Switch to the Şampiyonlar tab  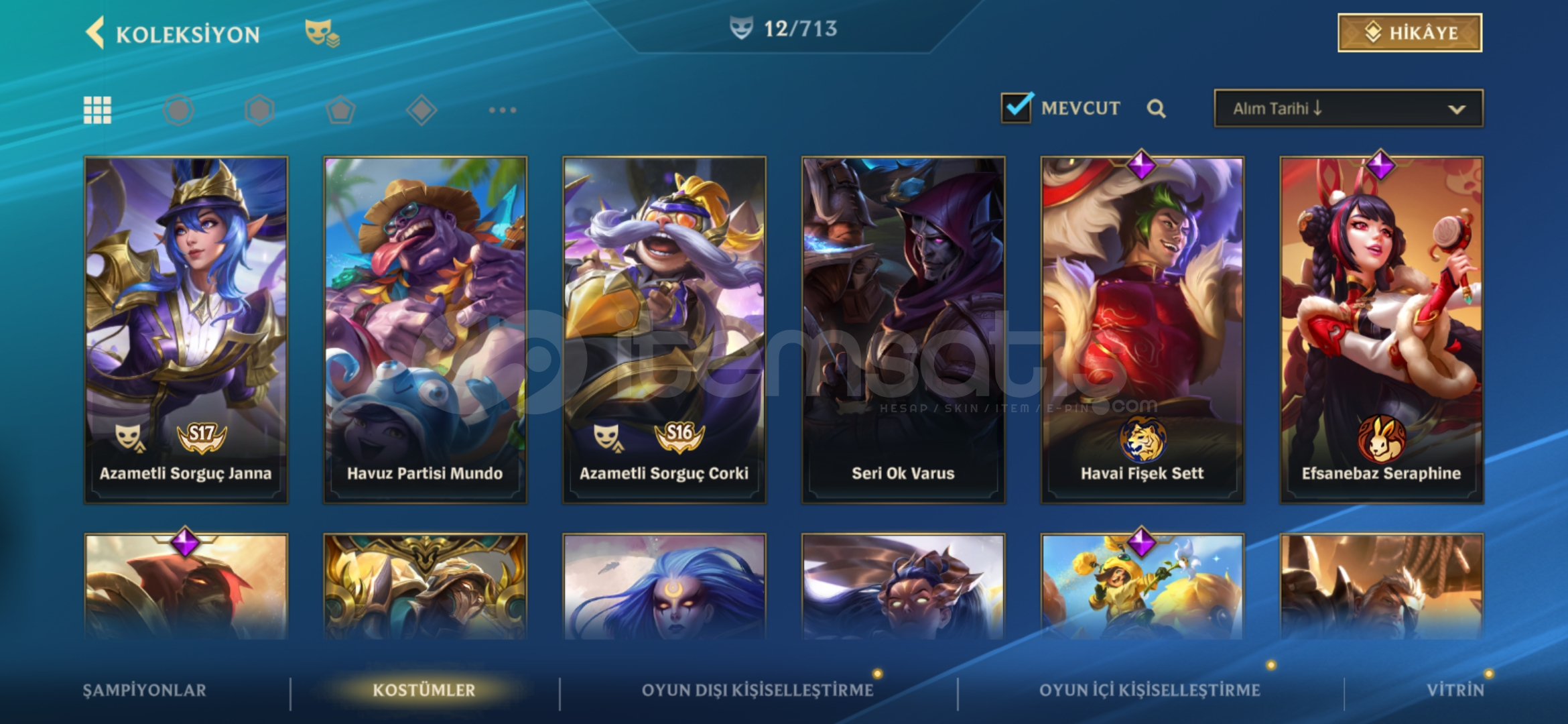tap(144, 690)
